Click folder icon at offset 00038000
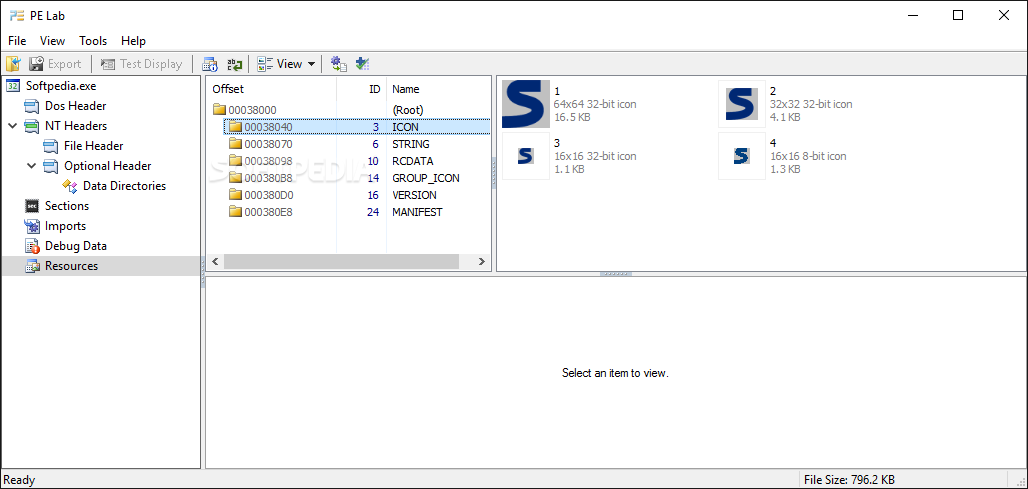Image resolution: width=1028 pixels, height=489 pixels. pyautogui.click(x=220, y=109)
